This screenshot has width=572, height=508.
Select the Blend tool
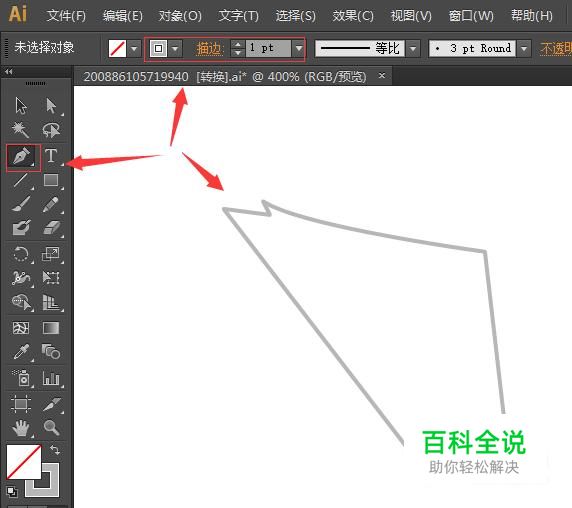tap(51, 352)
